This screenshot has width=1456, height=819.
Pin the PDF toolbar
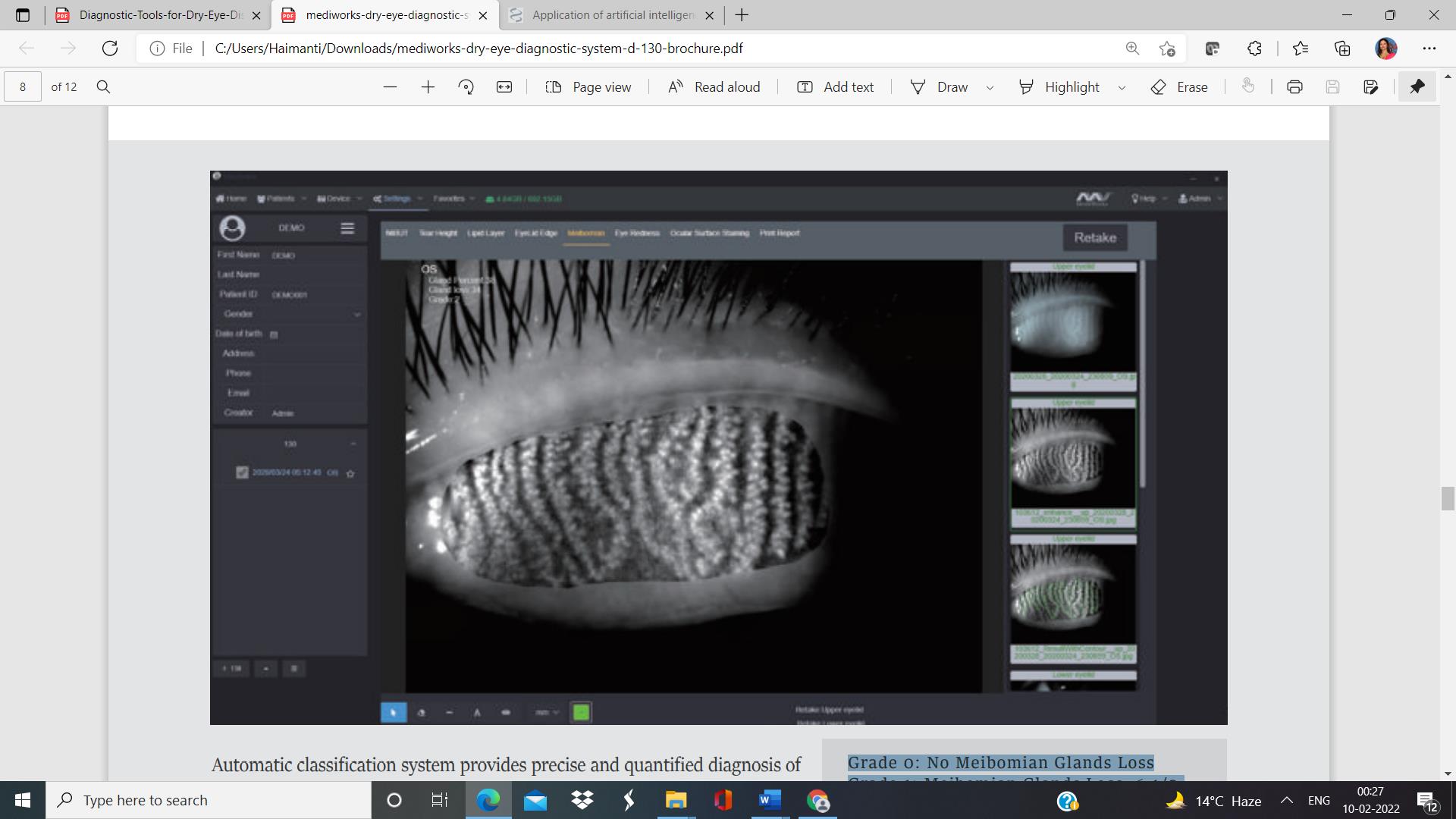pos(1417,87)
